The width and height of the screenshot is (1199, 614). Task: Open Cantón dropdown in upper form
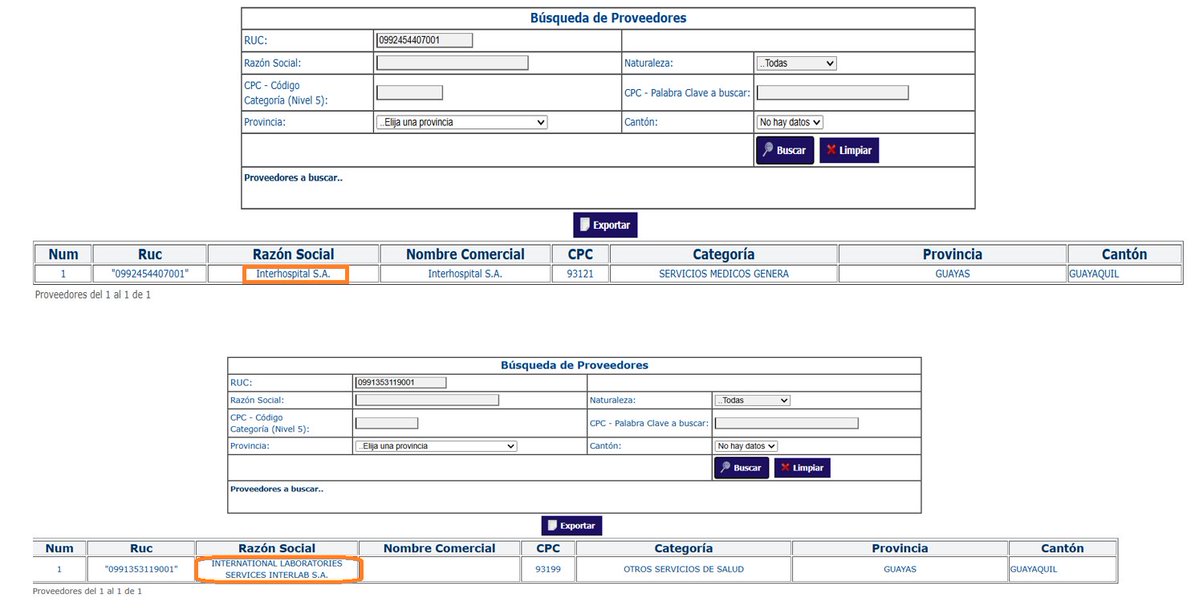[789, 122]
